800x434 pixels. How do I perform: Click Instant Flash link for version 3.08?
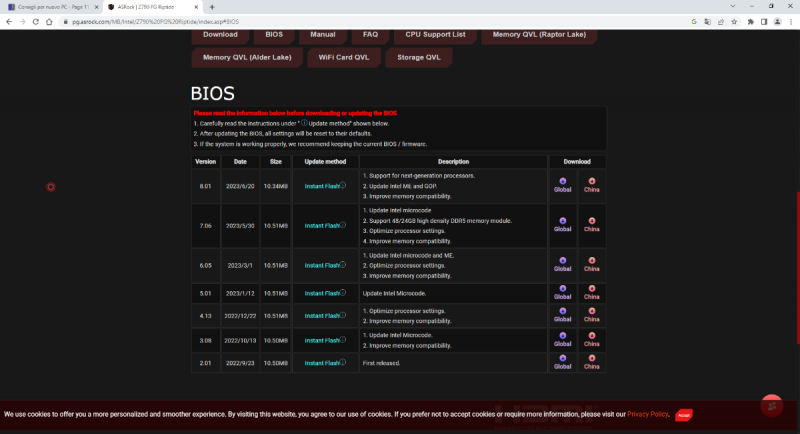tap(322, 340)
